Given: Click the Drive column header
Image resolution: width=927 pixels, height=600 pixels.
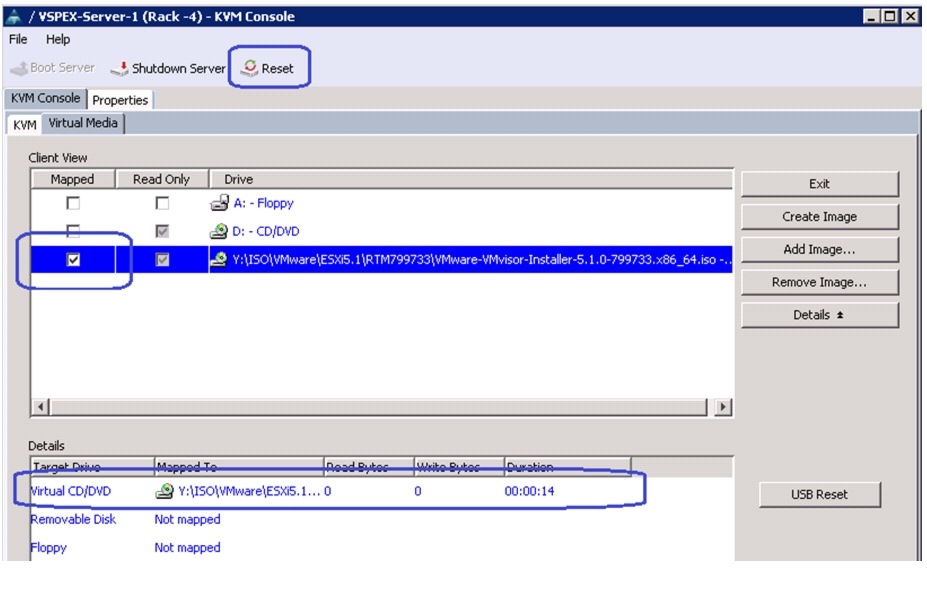Looking at the screenshot, I should point(471,179).
